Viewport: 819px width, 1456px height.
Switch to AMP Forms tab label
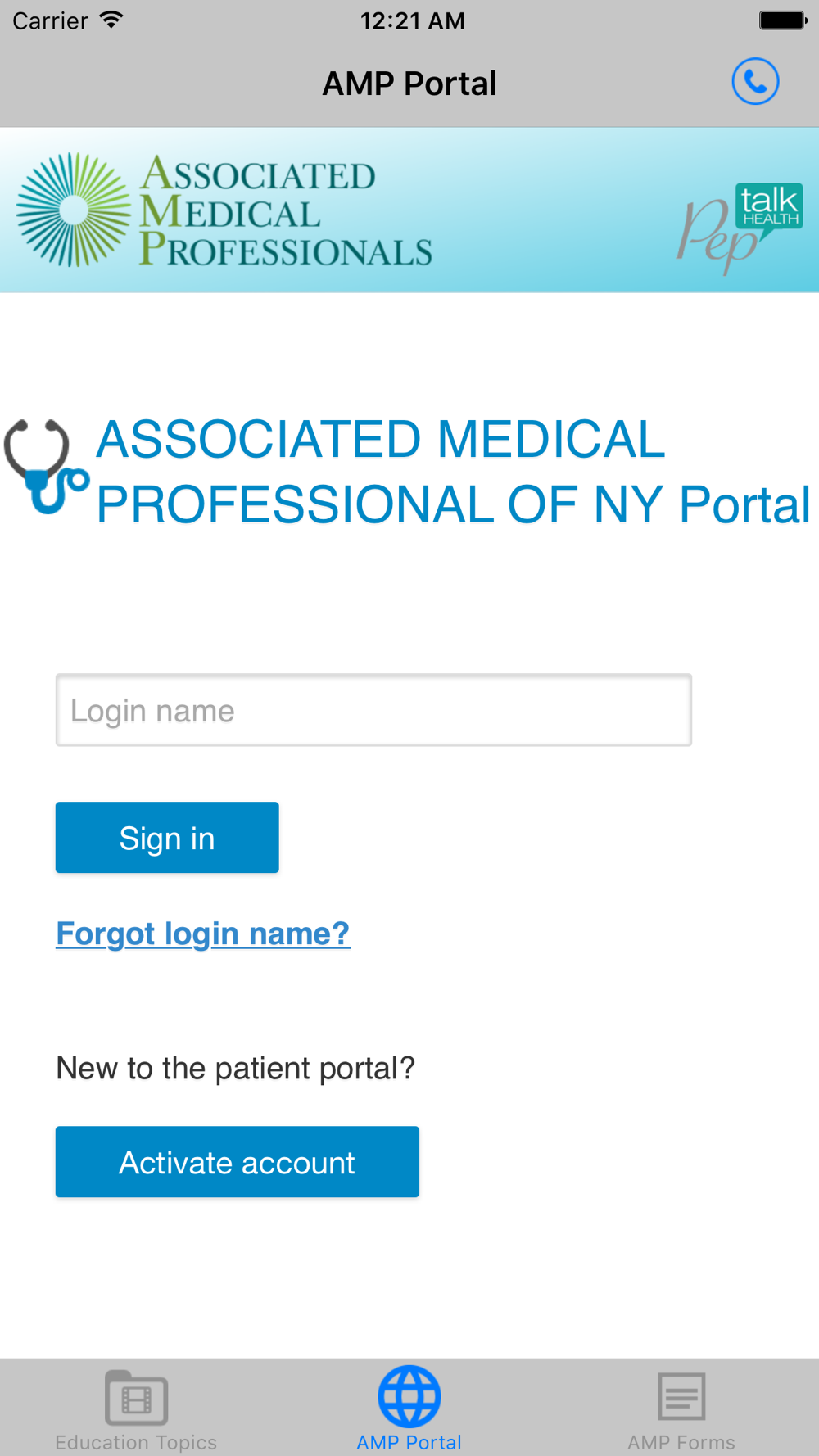coord(681,1442)
